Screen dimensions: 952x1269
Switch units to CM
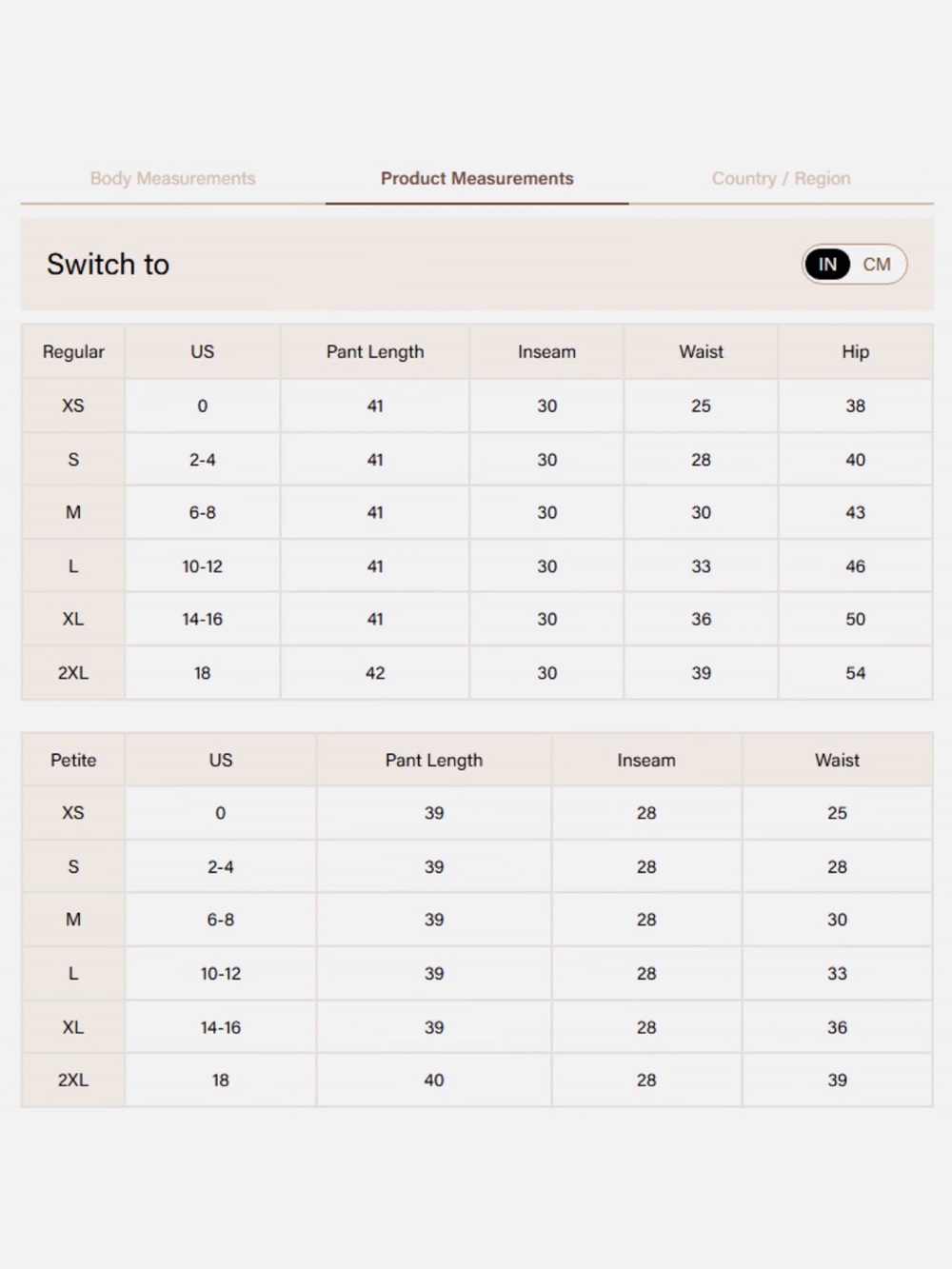(x=877, y=265)
